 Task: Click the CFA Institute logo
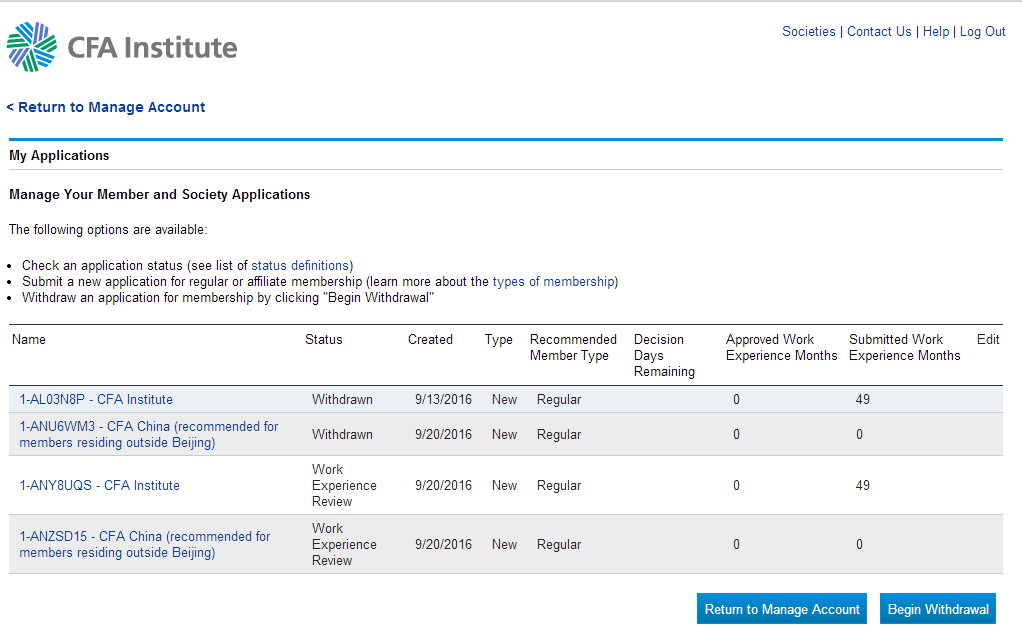pyautogui.click(x=122, y=47)
